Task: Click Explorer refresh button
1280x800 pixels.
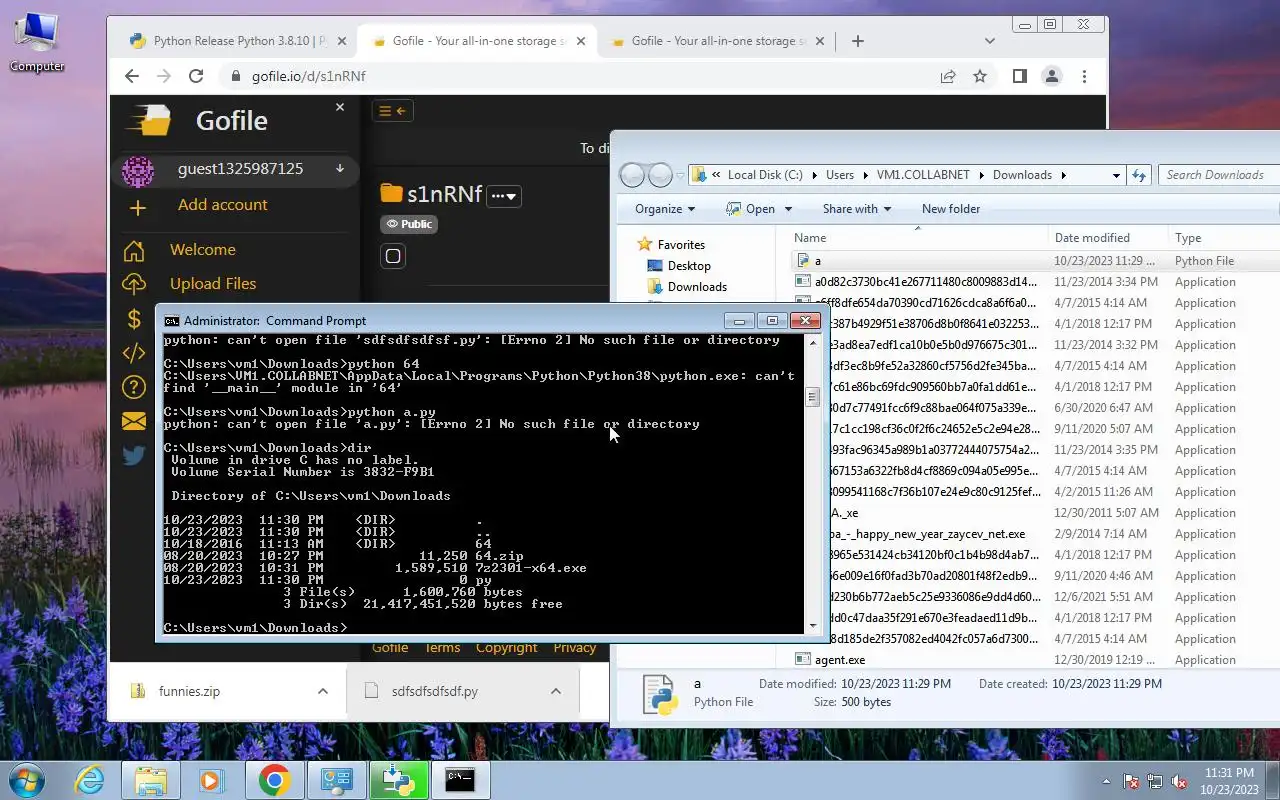Action: pos(1139,175)
